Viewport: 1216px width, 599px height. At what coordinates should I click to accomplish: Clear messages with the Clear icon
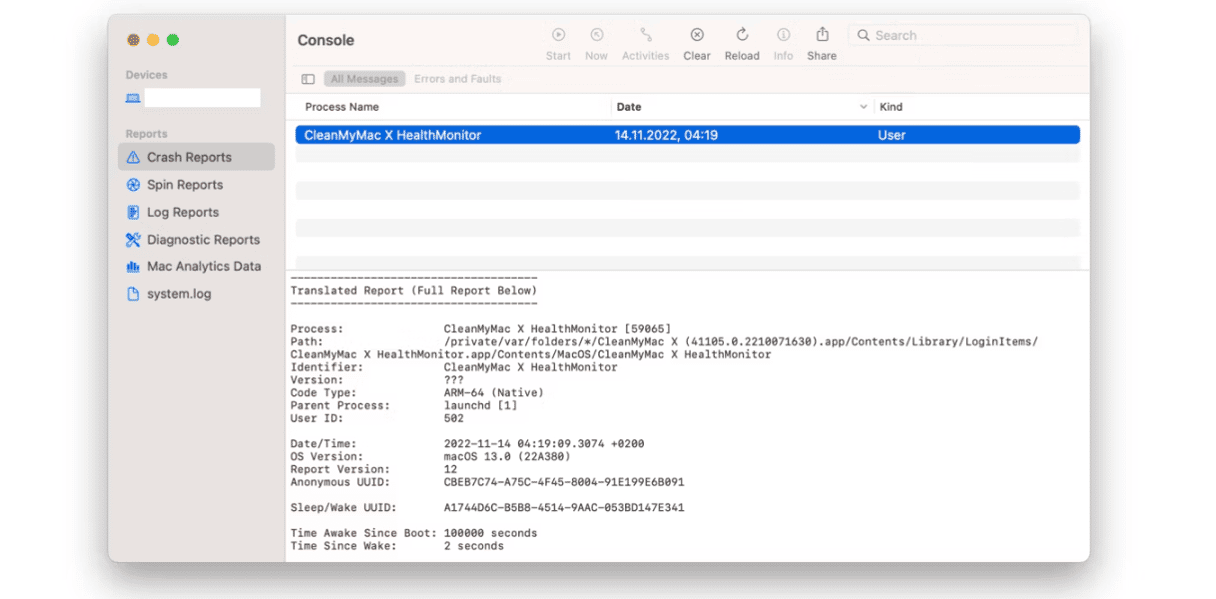pyautogui.click(x=697, y=35)
